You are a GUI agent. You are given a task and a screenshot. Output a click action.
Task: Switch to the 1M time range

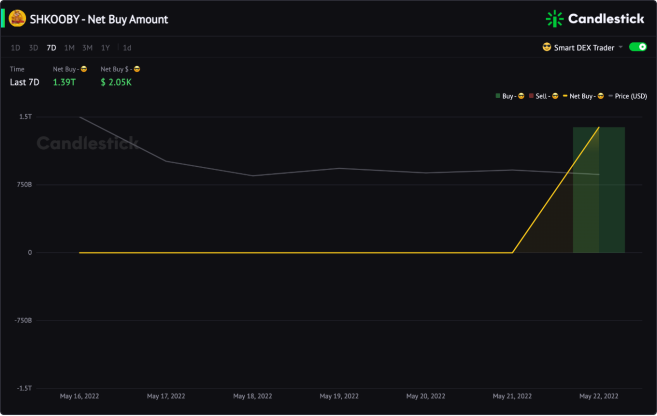(x=69, y=48)
